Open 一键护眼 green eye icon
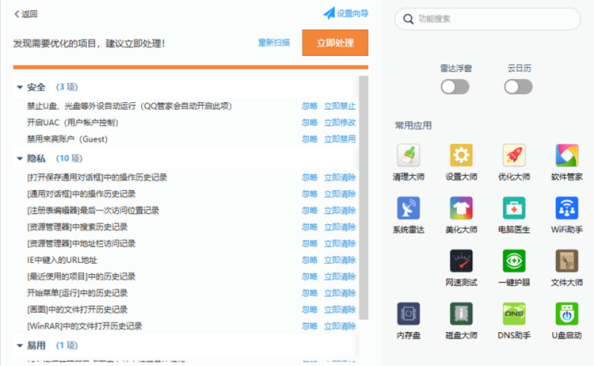The width and height of the screenshot is (594, 366). point(514,261)
